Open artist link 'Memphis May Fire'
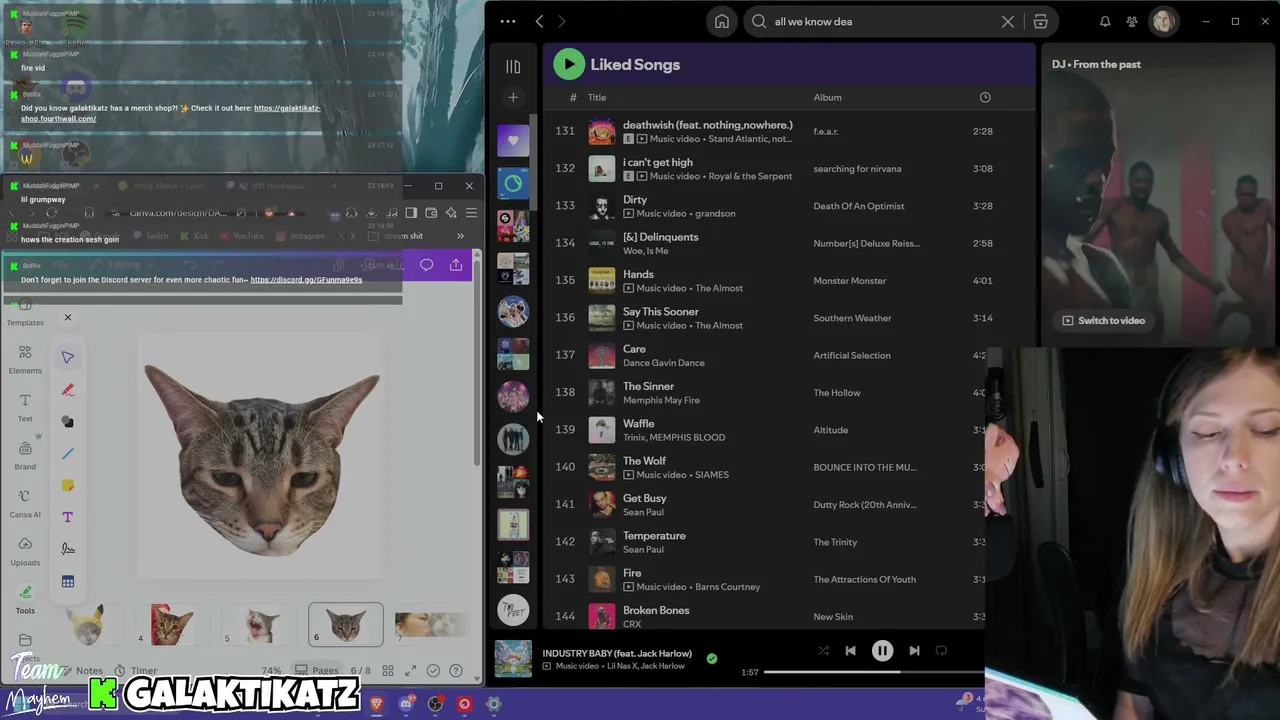The width and height of the screenshot is (1280, 720). coord(661,400)
